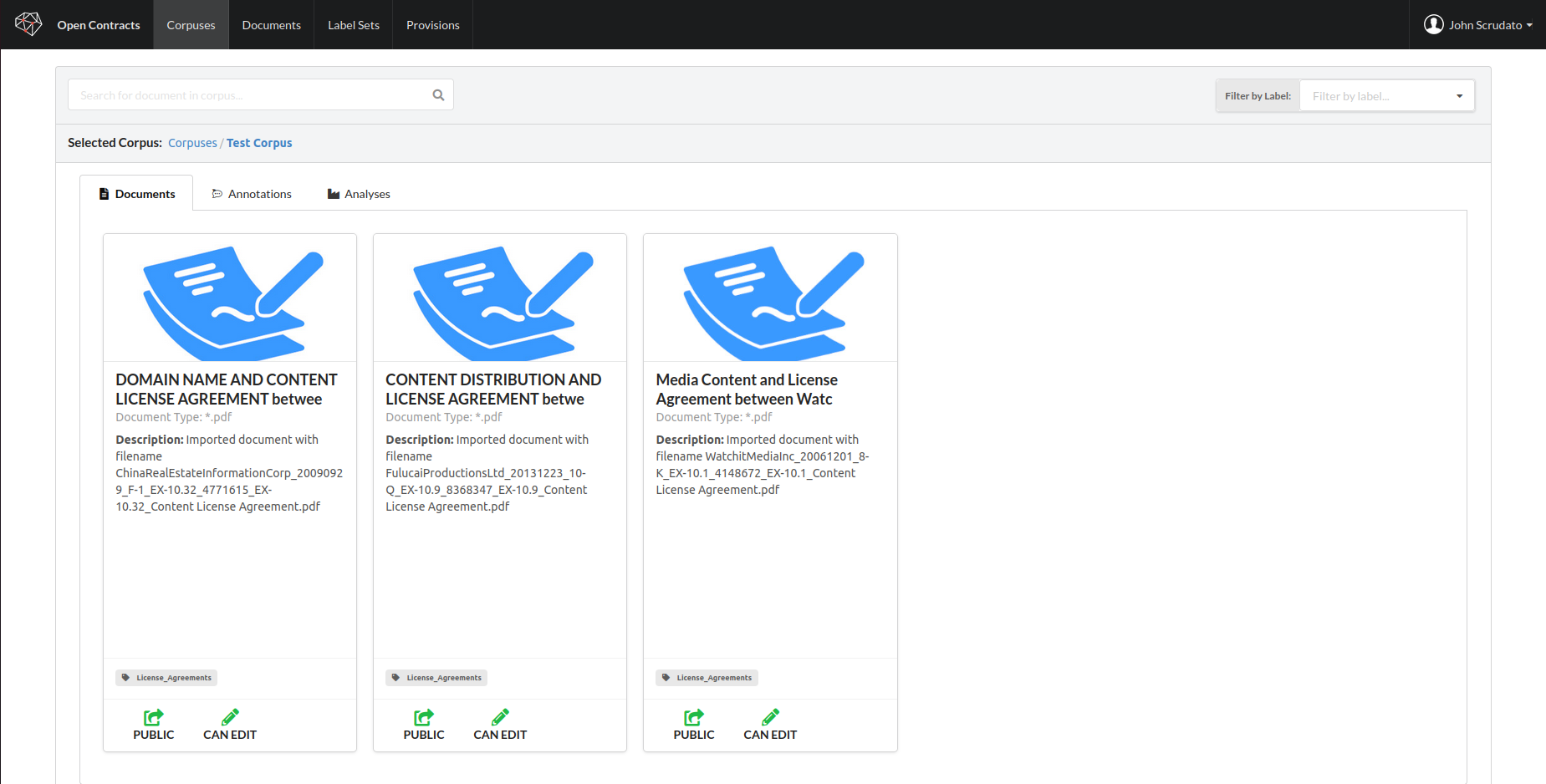Screen dimensions: 1546x784
Task: Click the Filter by Label caption
Action: (1258, 96)
